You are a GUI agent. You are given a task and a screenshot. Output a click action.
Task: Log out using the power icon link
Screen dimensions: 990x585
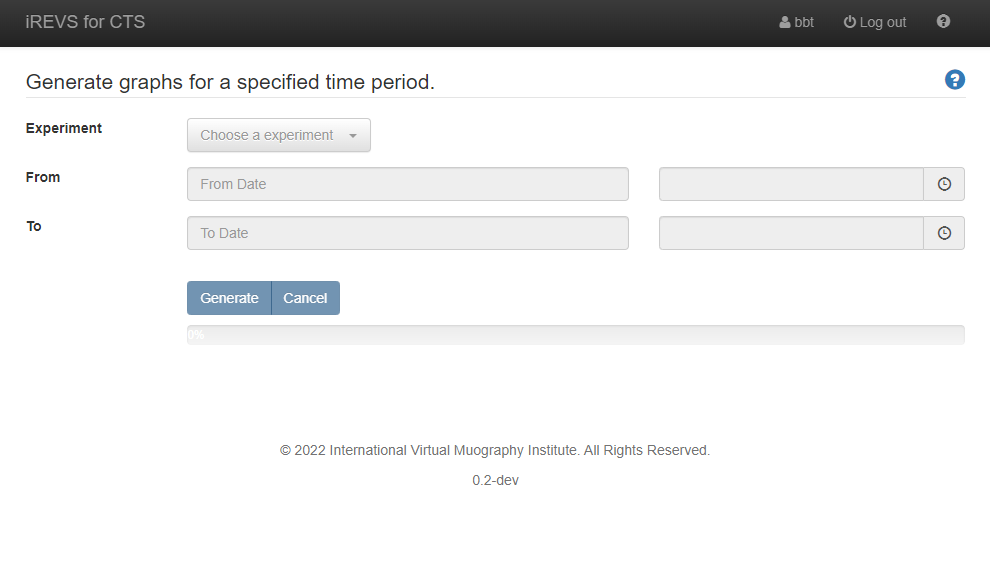click(x=875, y=22)
